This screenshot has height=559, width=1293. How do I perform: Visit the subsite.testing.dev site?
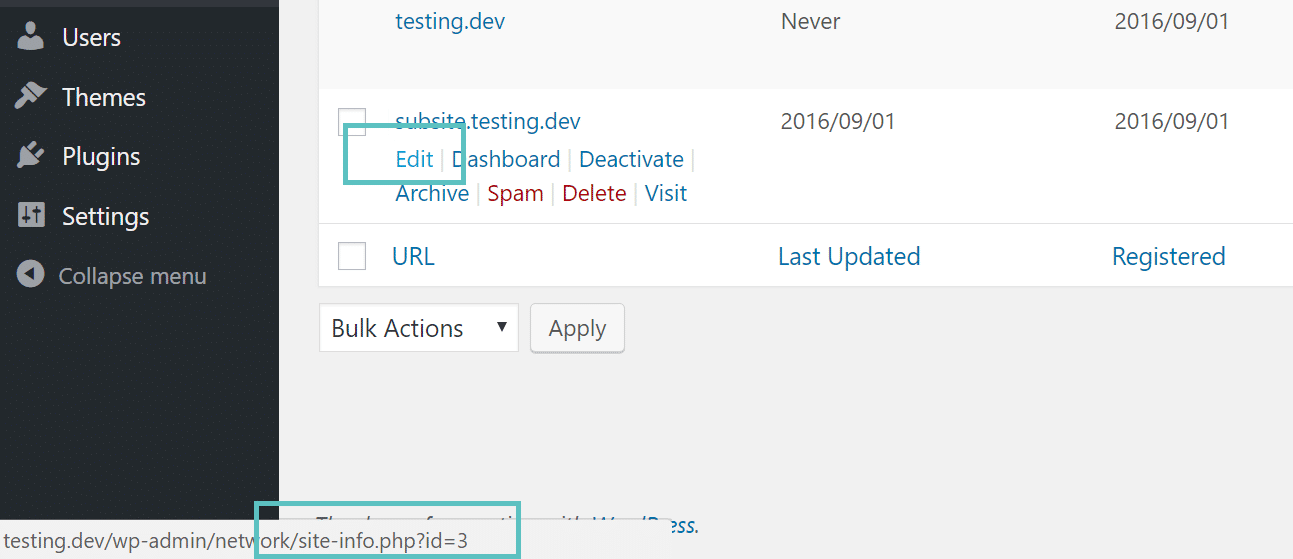(666, 193)
